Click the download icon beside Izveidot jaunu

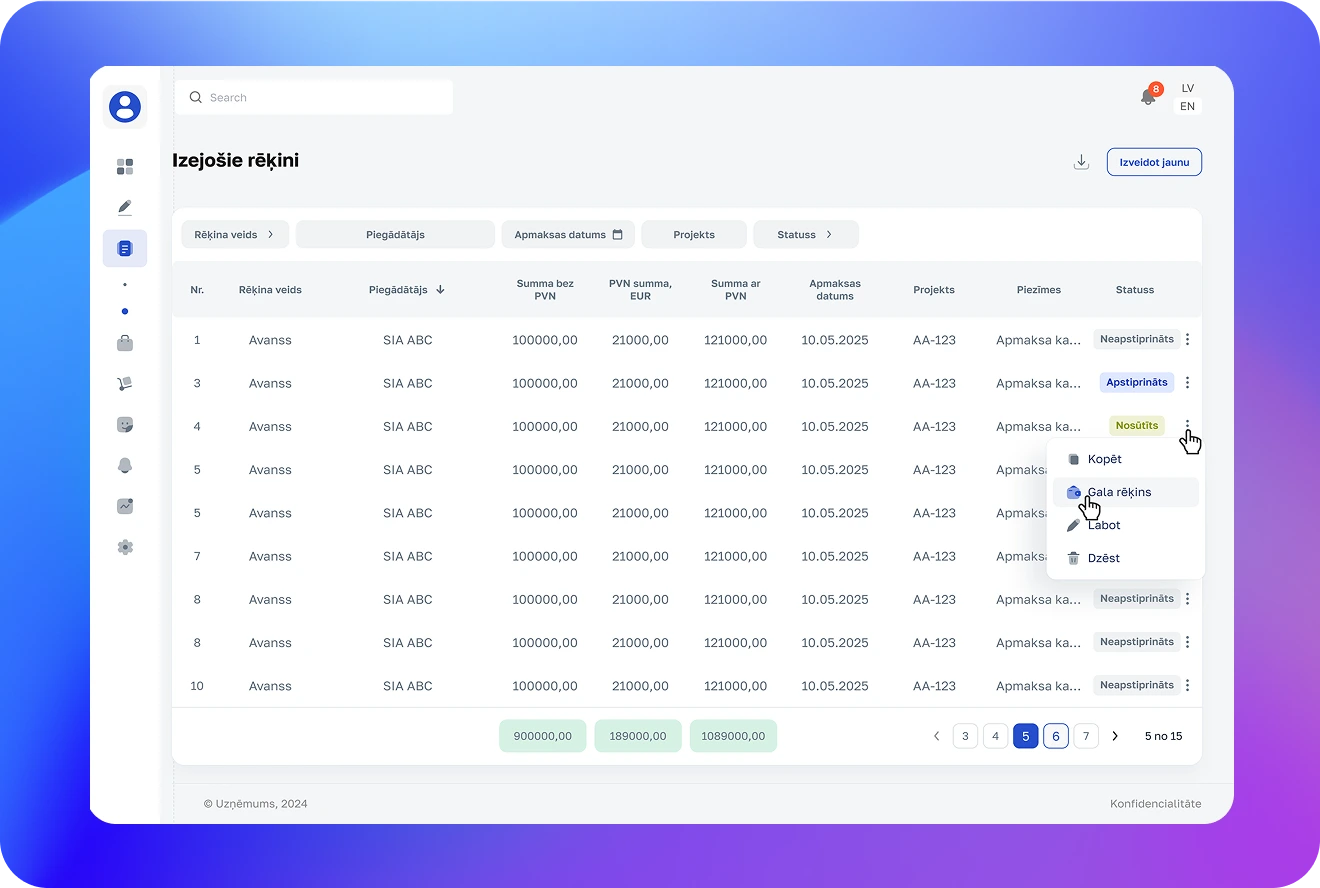coord(1081,162)
